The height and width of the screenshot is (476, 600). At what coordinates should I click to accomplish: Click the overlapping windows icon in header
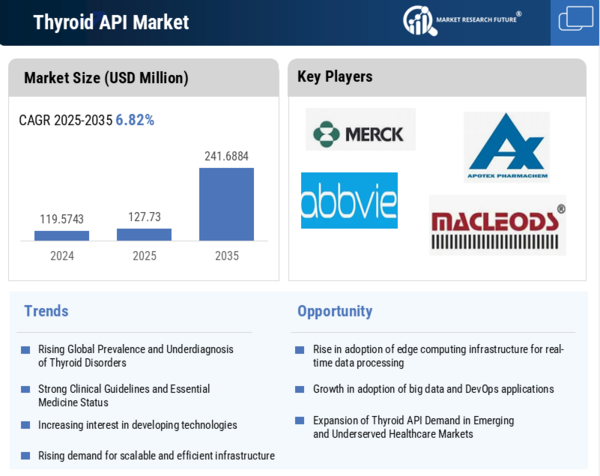pos(576,20)
